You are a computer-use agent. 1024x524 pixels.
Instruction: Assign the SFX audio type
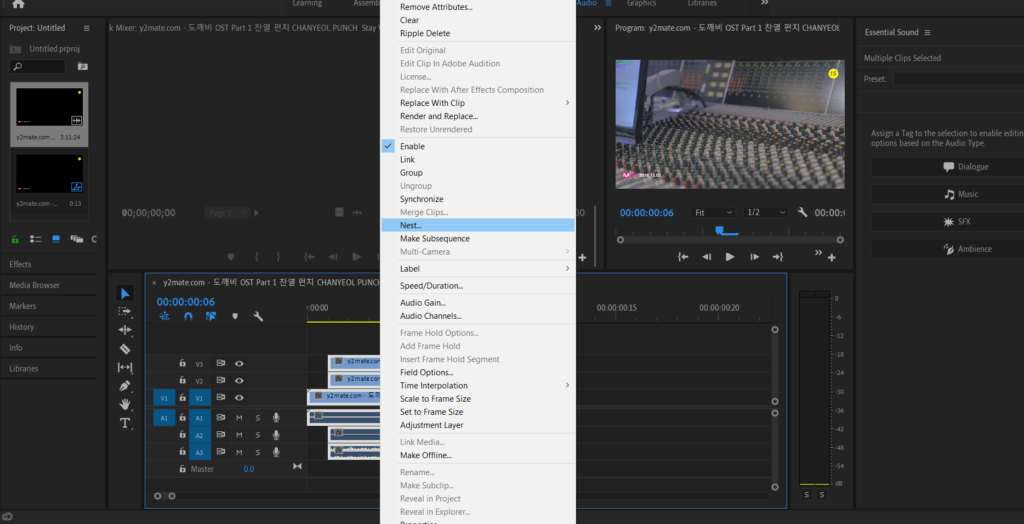pos(948,221)
